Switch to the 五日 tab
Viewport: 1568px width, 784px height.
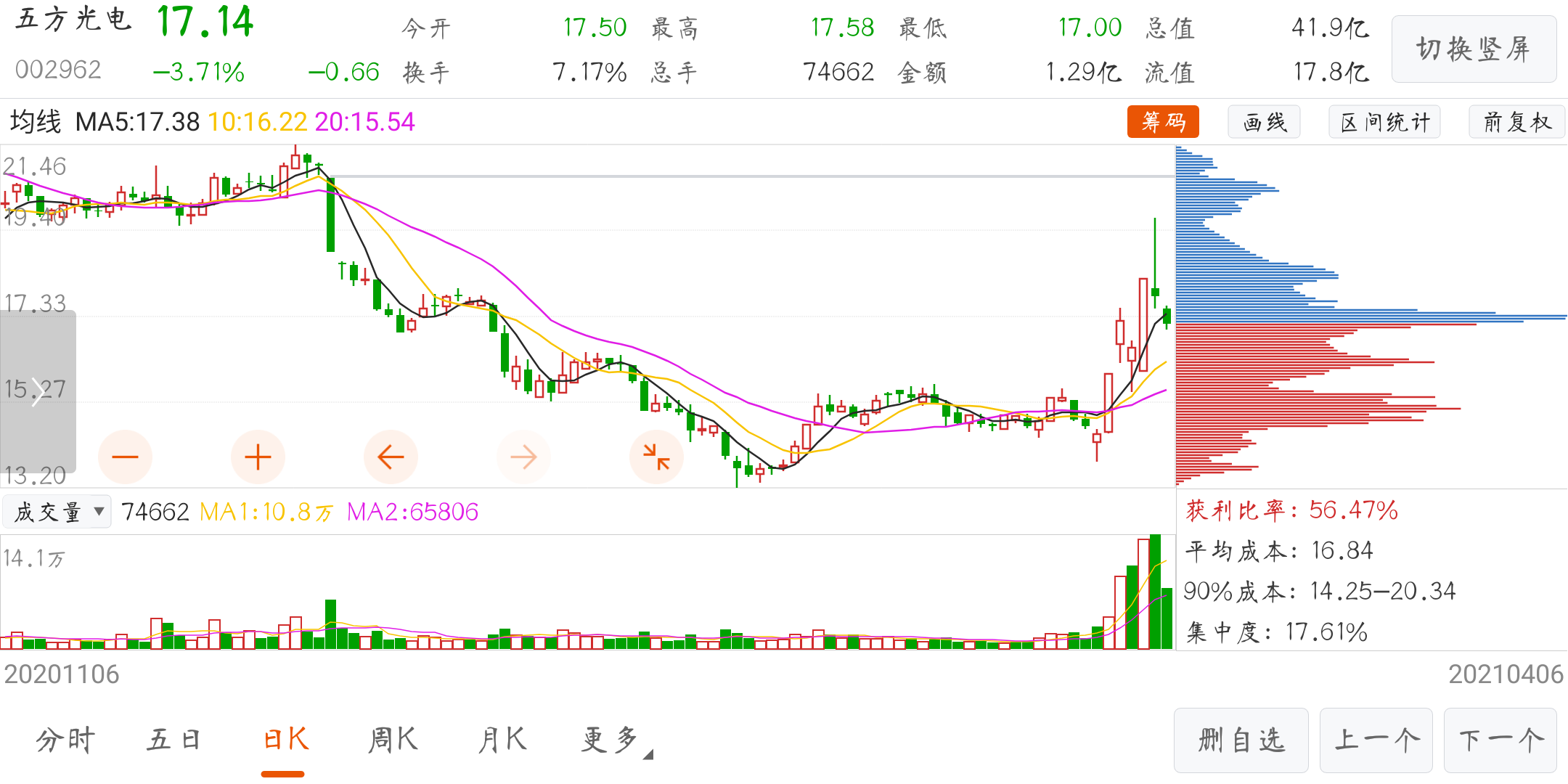[x=173, y=740]
